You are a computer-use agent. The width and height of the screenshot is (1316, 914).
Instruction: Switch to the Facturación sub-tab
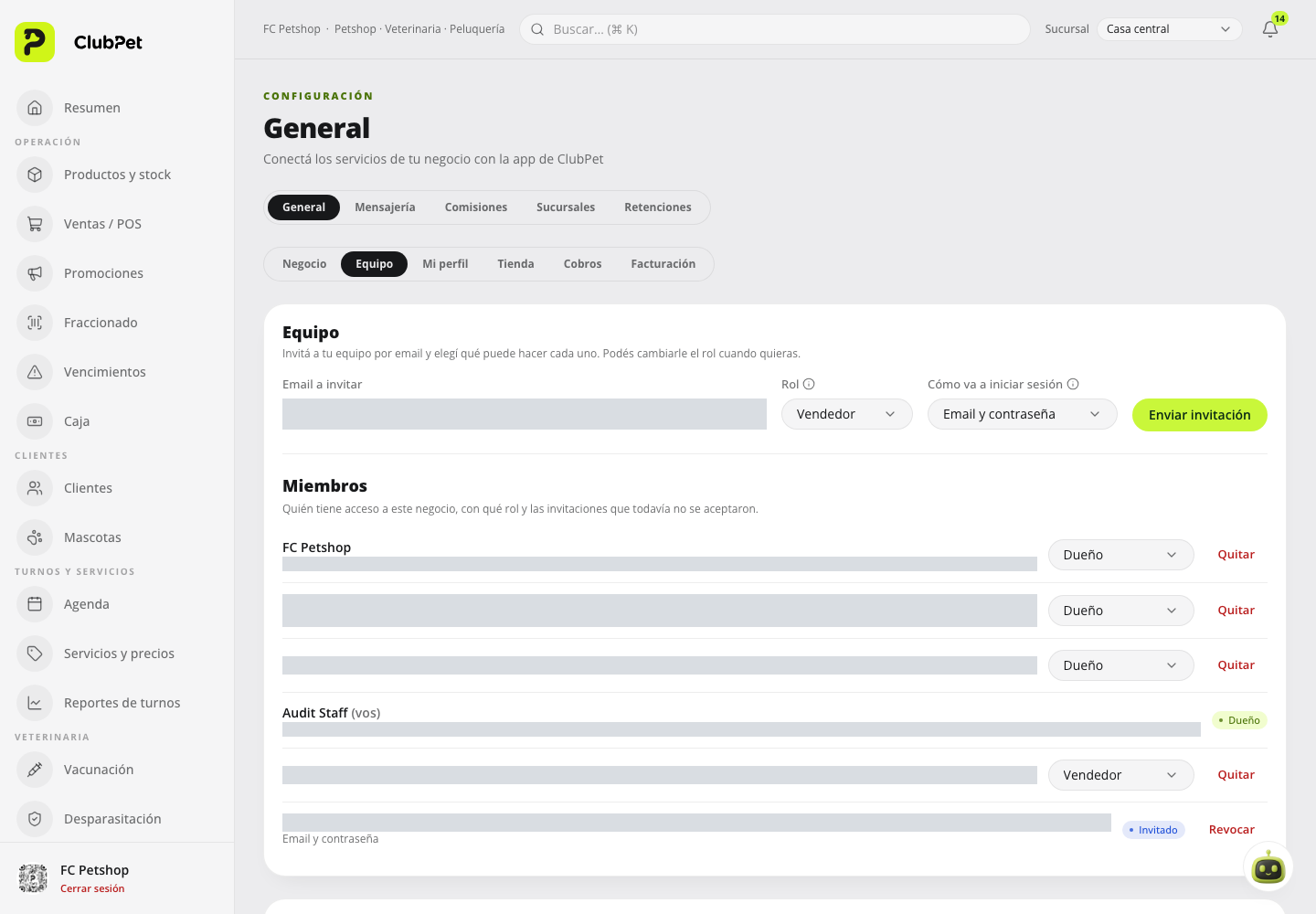(663, 264)
